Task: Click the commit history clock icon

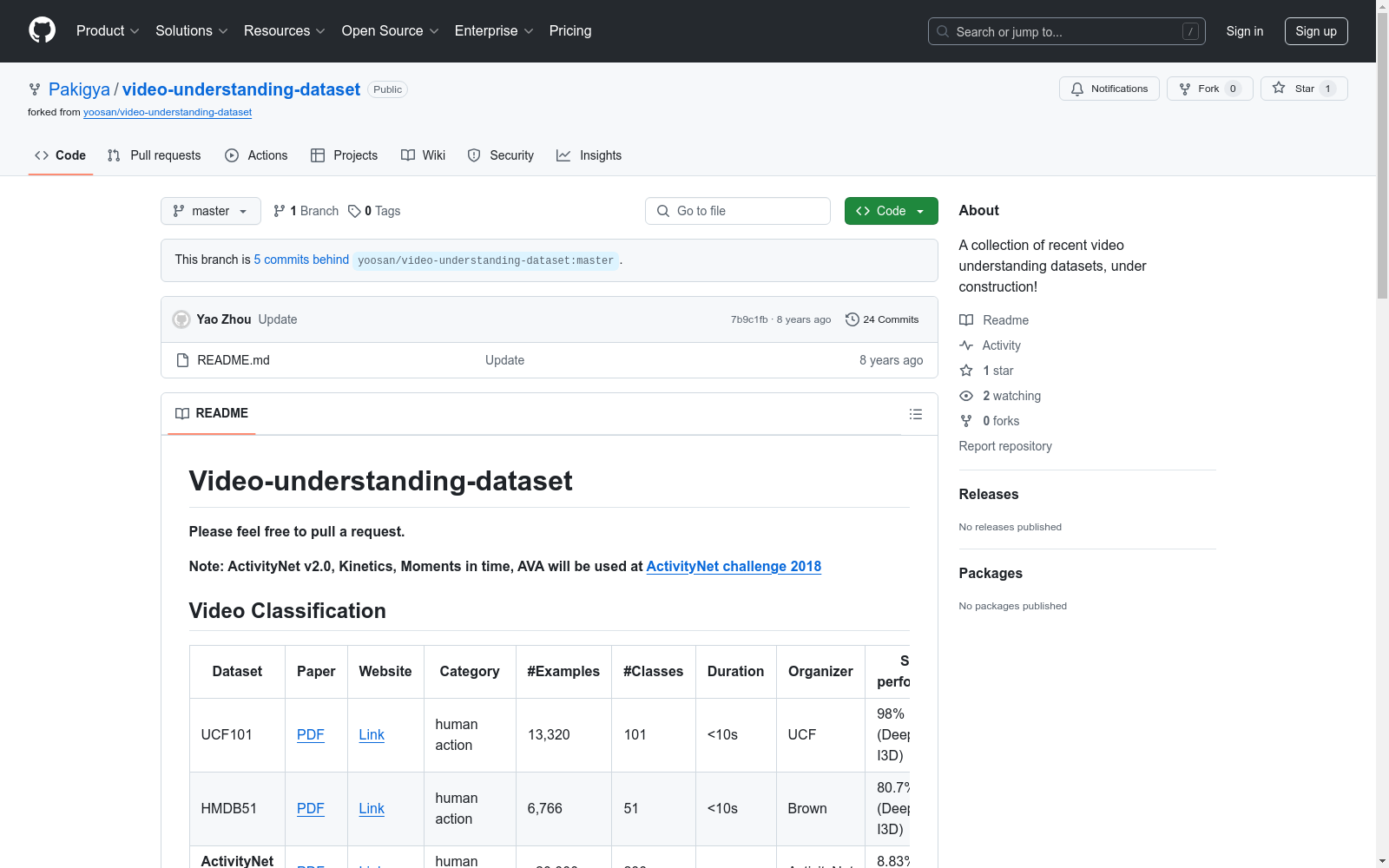Action: click(852, 319)
